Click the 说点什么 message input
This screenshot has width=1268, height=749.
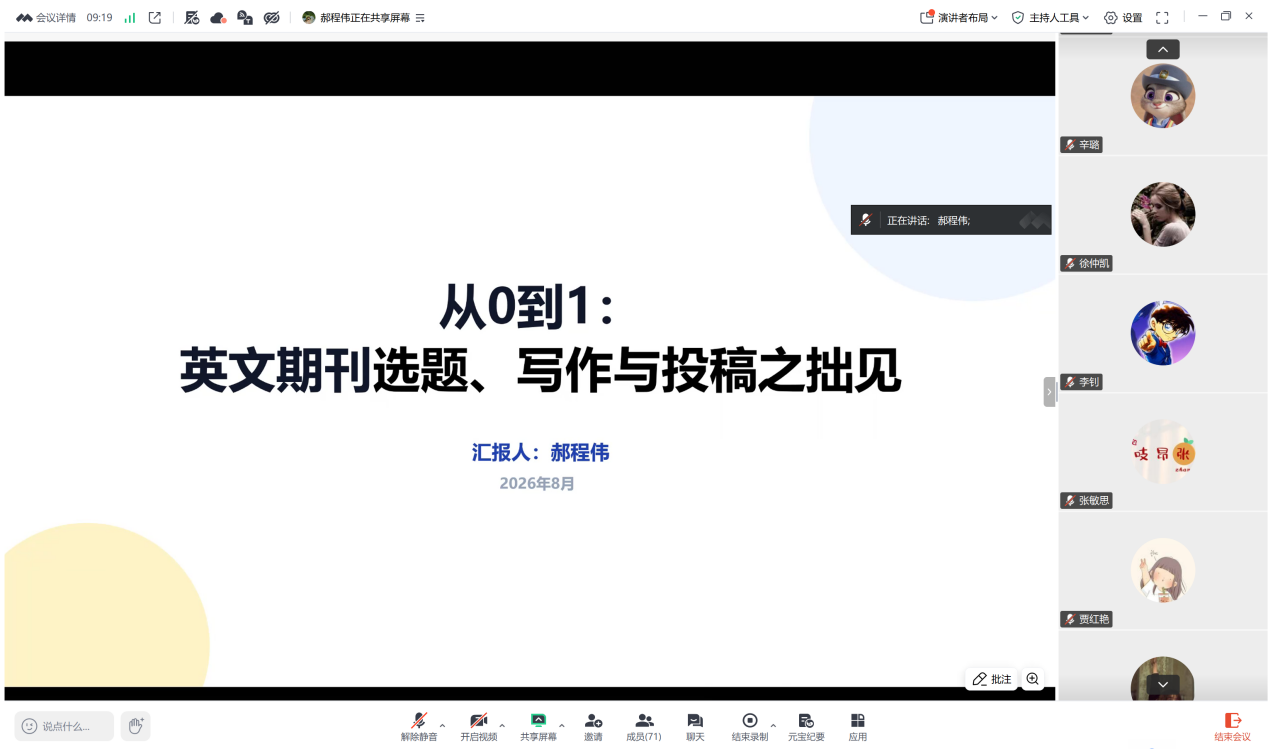tap(64, 726)
